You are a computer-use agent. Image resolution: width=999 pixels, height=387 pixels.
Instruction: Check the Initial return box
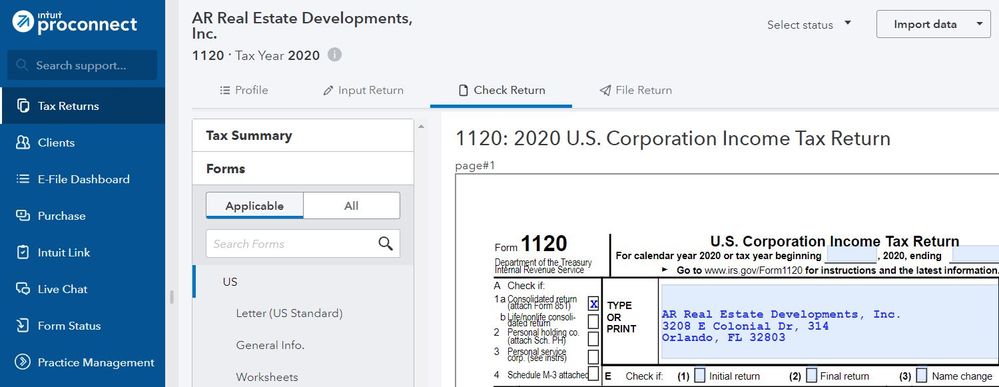(x=700, y=376)
